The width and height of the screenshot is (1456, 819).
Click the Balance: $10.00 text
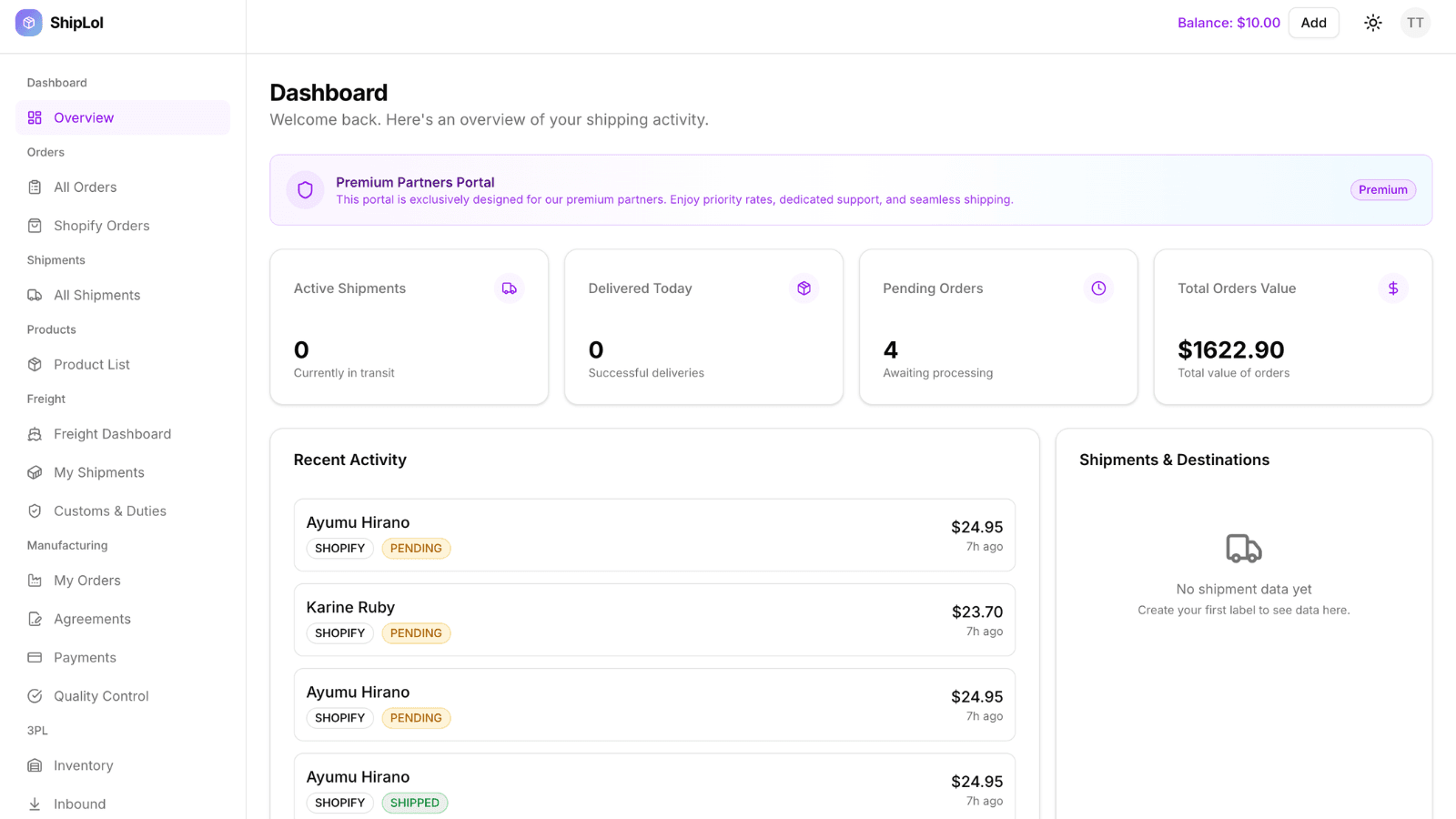click(x=1228, y=23)
